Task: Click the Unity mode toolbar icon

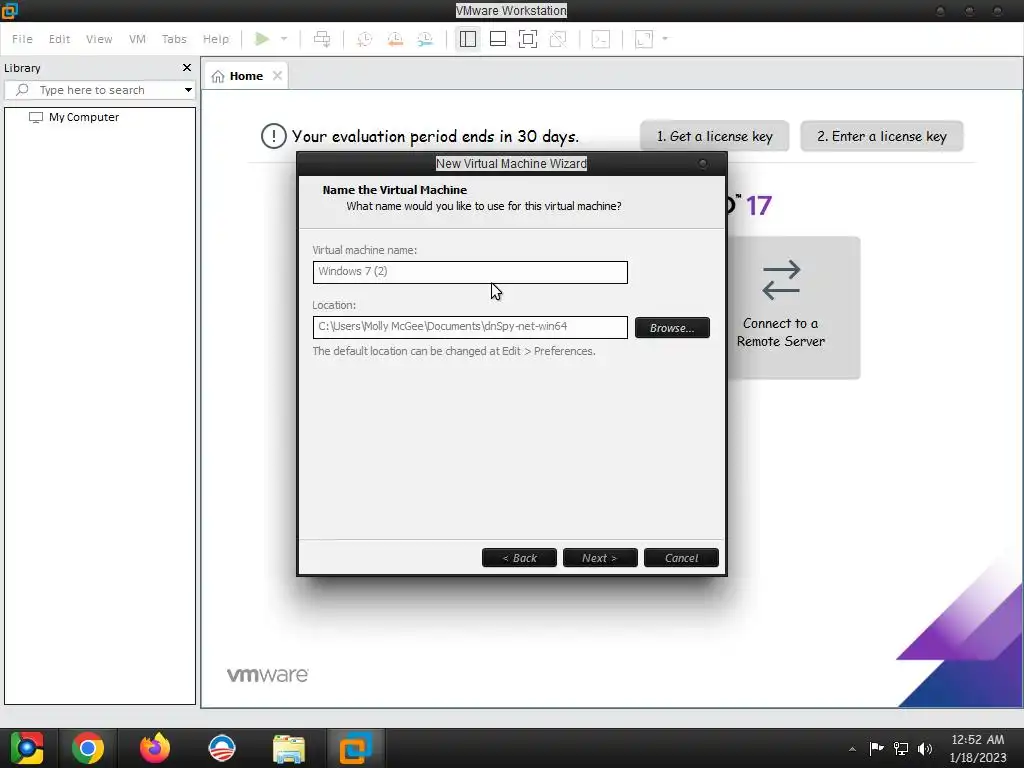Action: (x=558, y=39)
